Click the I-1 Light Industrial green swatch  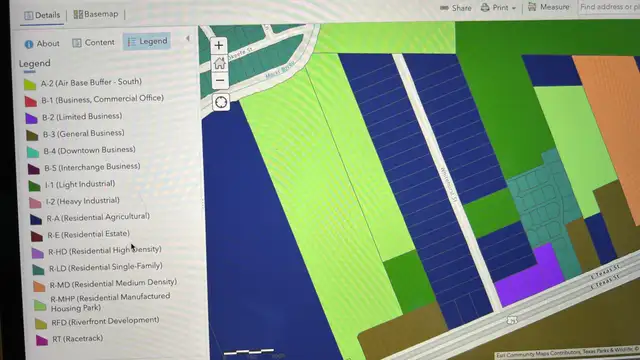tap(34, 186)
